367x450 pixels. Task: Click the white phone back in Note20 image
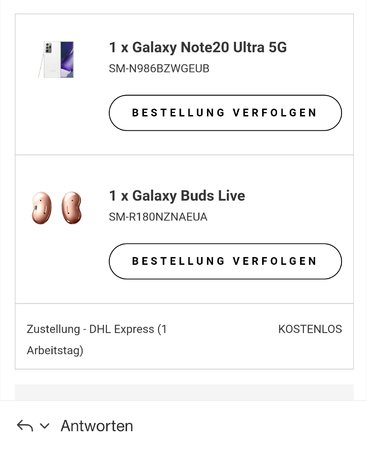(52, 60)
